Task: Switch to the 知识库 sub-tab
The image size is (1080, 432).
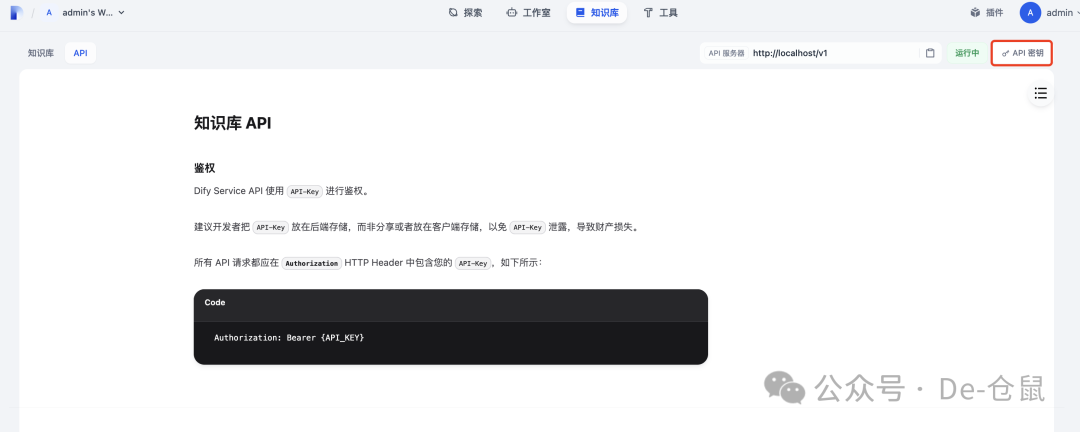Action: (41, 52)
